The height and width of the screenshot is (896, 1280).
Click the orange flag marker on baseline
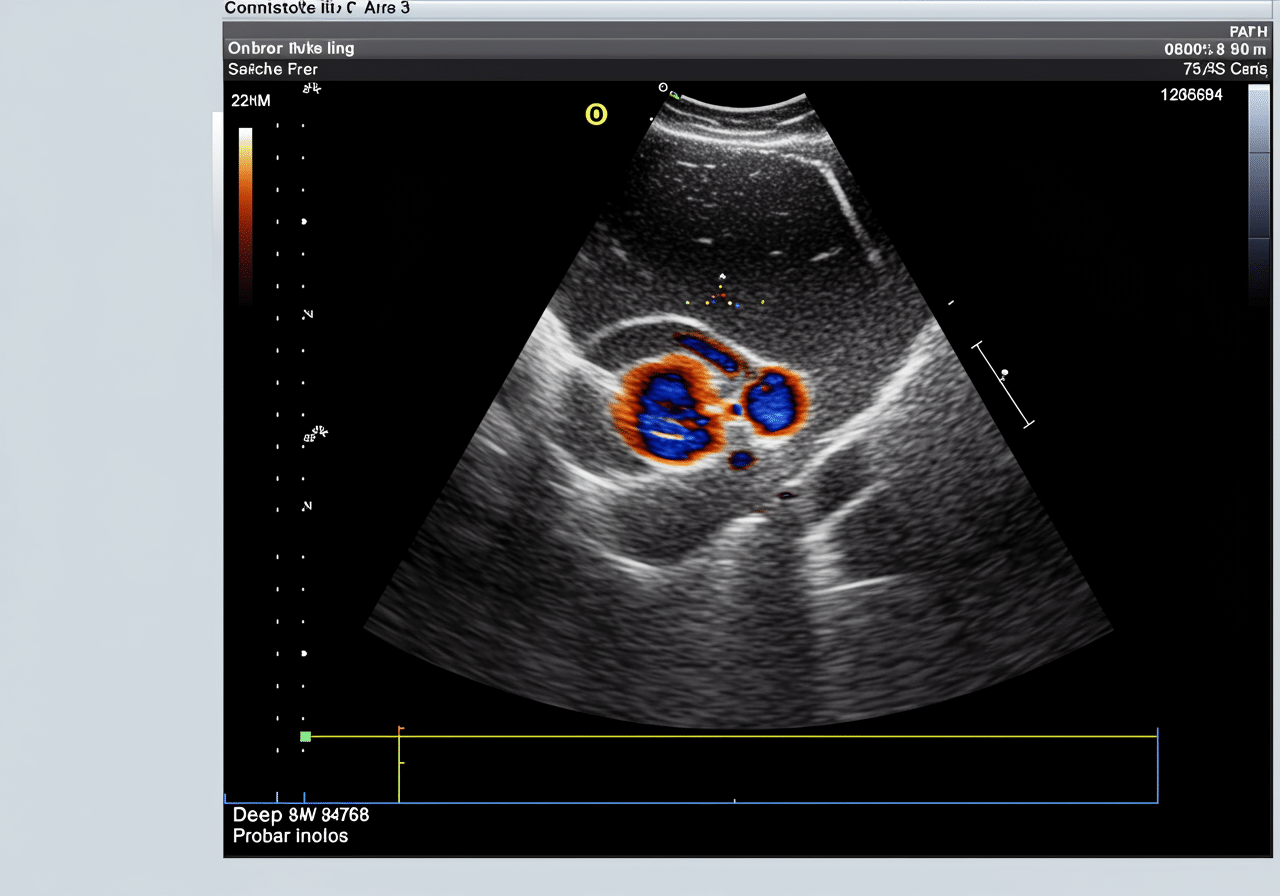pos(400,729)
